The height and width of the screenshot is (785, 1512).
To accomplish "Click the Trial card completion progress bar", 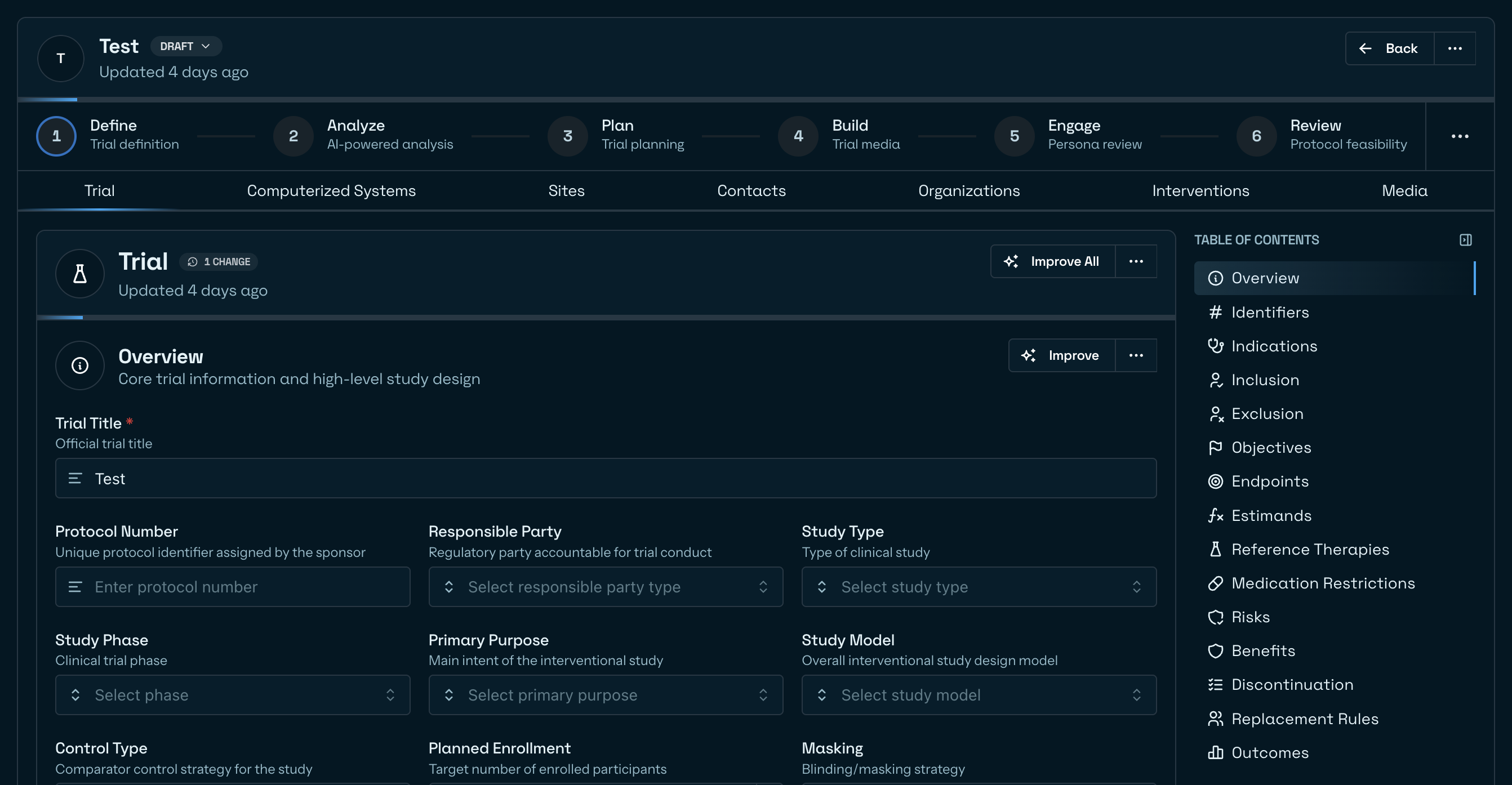I will tap(606, 318).
